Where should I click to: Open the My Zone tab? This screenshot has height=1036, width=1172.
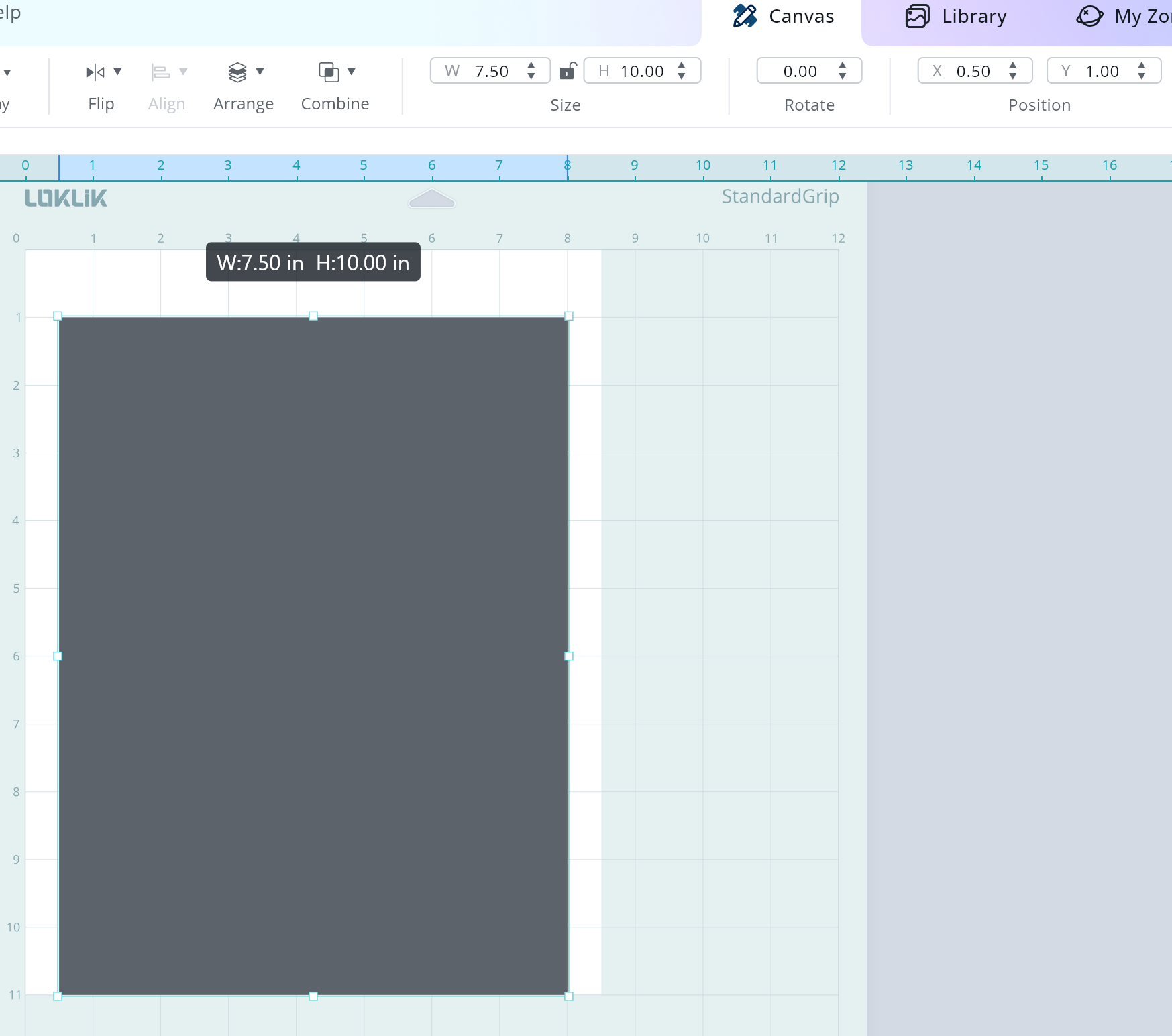[1124, 17]
